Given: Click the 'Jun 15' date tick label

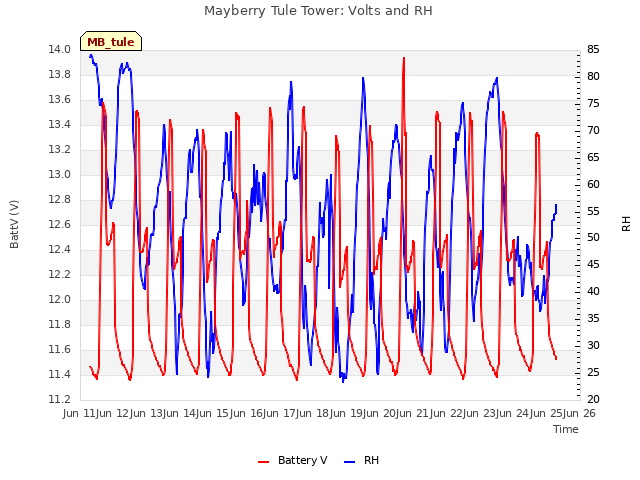Looking at the screenshot, I should pyautogui.click(x=214, y=413).
